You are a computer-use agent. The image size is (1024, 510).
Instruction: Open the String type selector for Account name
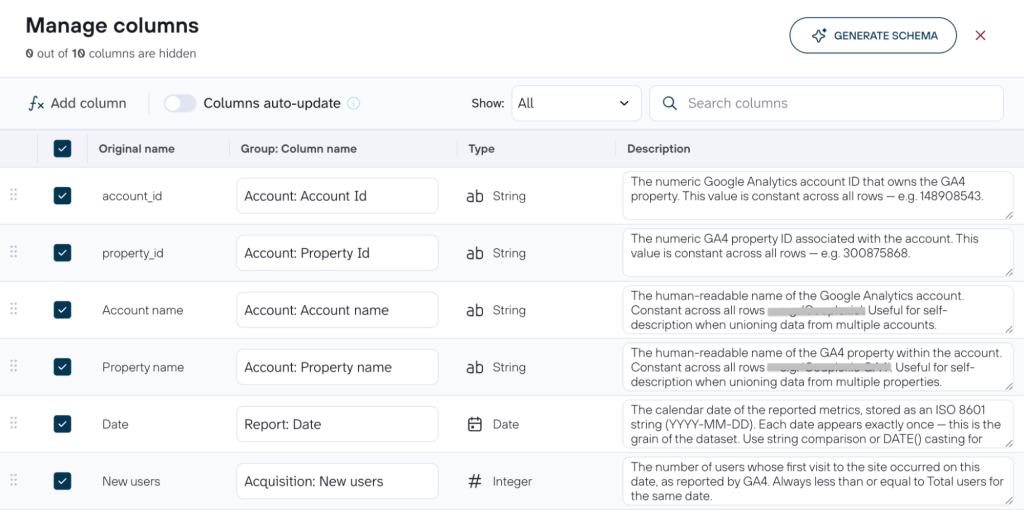[x=496, y=310]
